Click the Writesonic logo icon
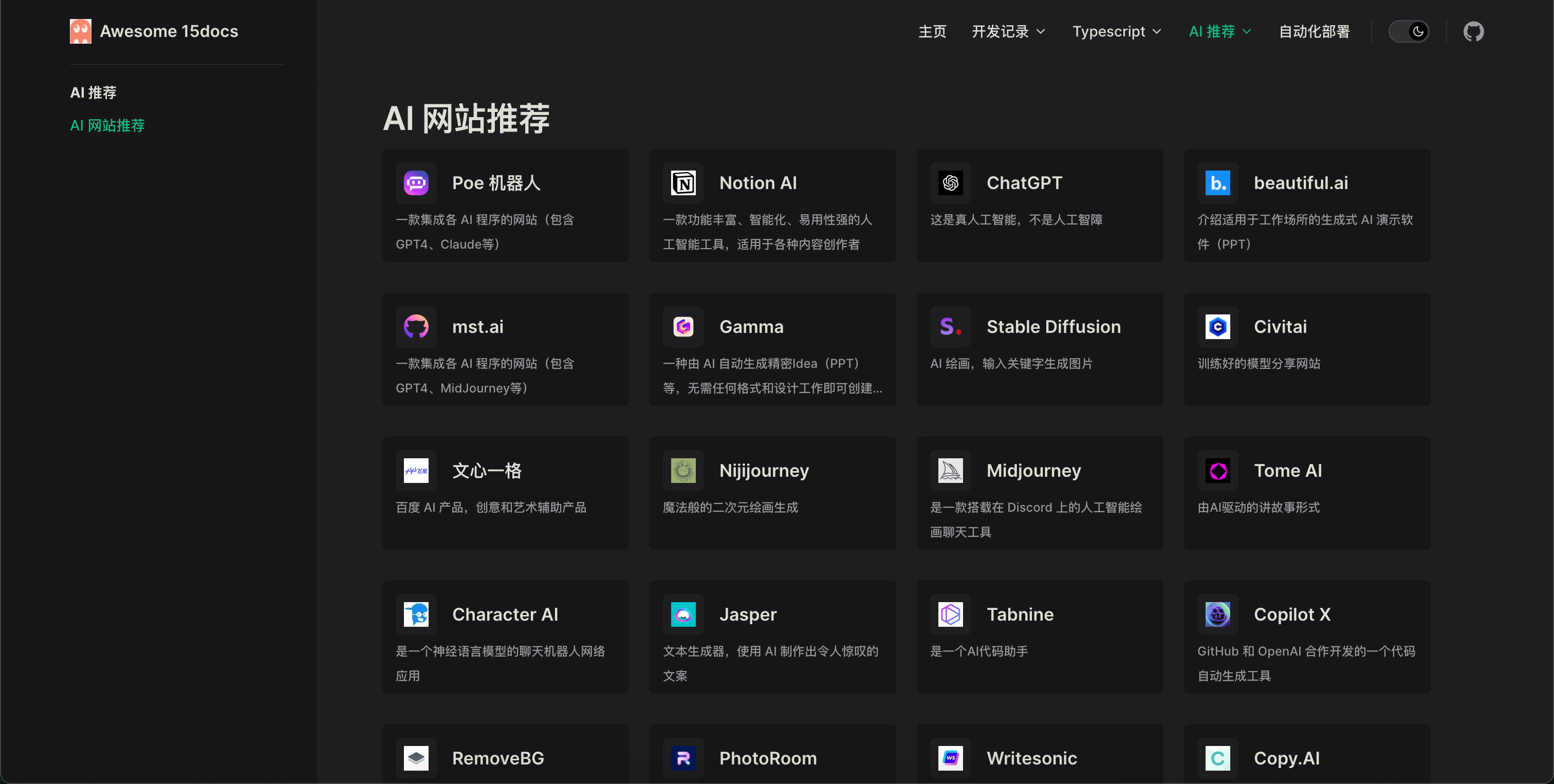 [950, 758]
